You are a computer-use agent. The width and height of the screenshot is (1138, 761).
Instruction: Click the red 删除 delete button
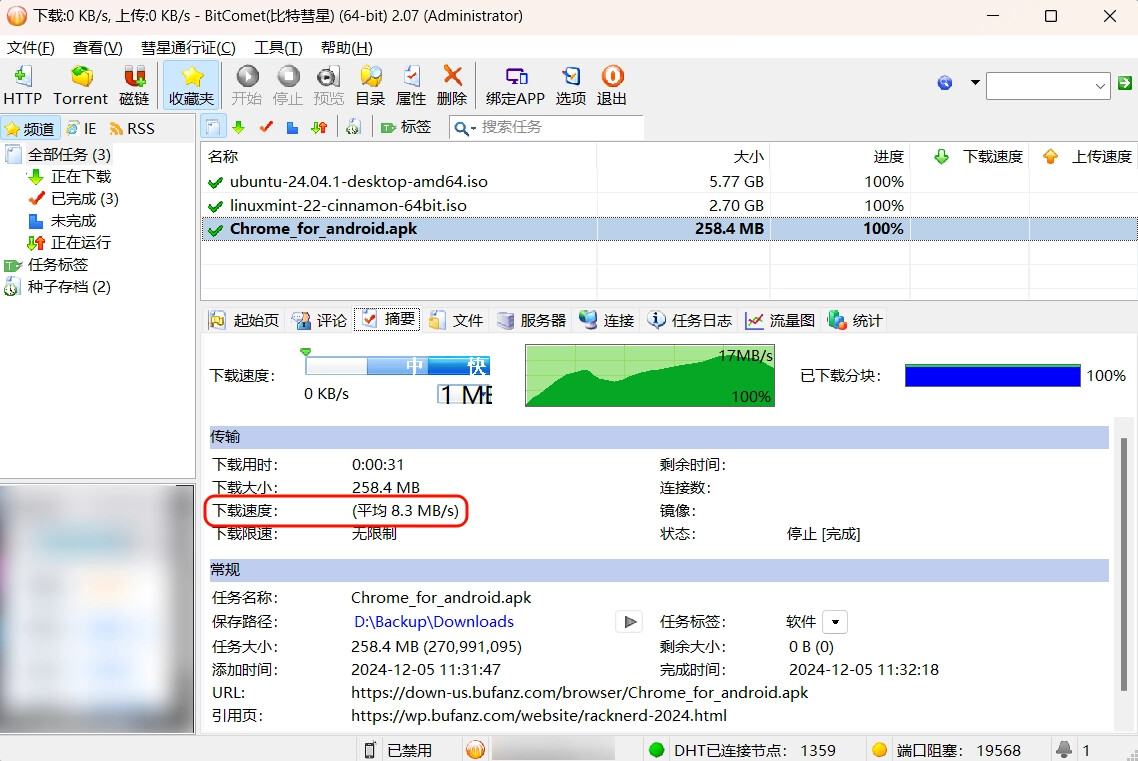pos(452,86)
